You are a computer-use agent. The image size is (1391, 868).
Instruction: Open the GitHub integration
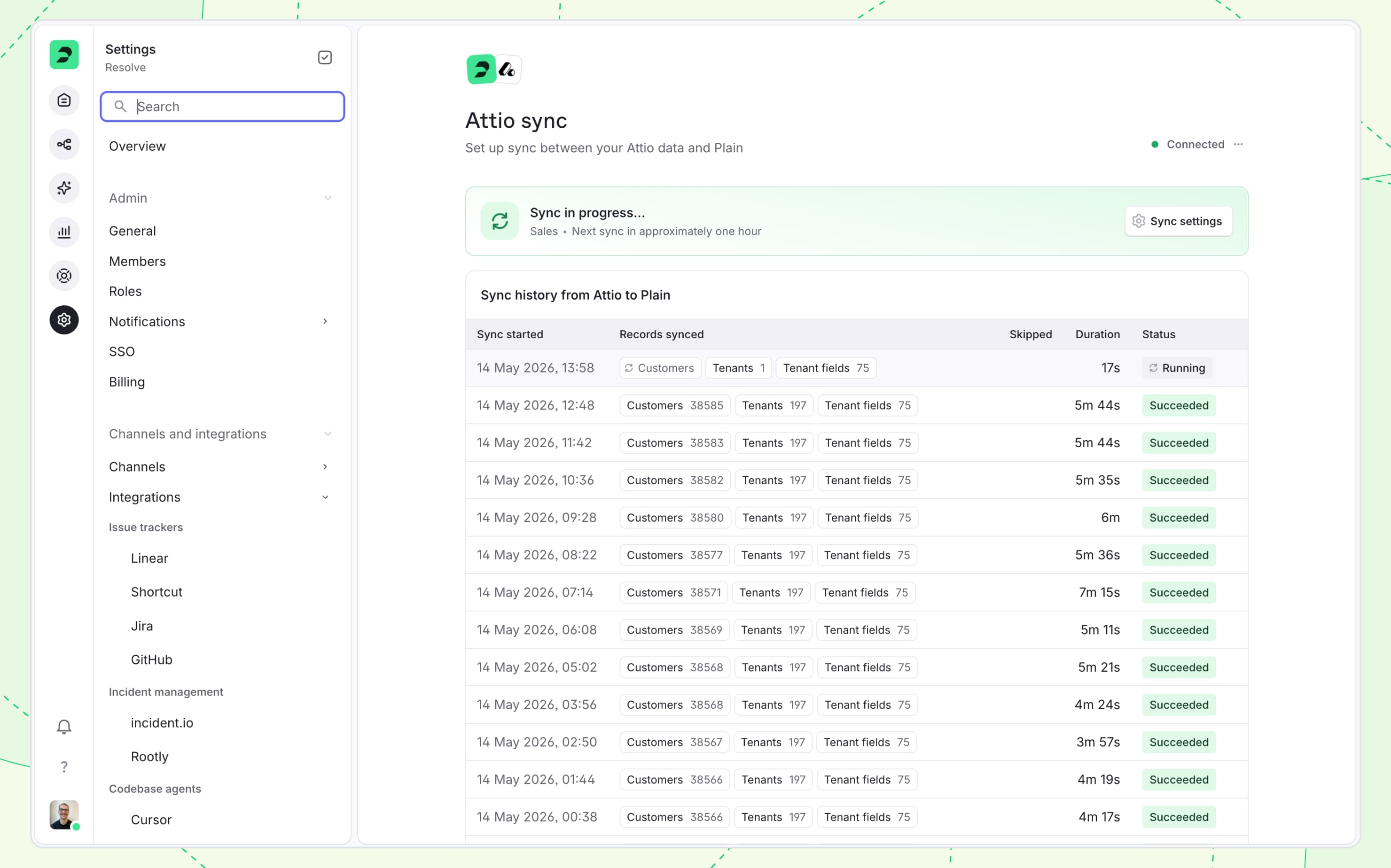152,659
